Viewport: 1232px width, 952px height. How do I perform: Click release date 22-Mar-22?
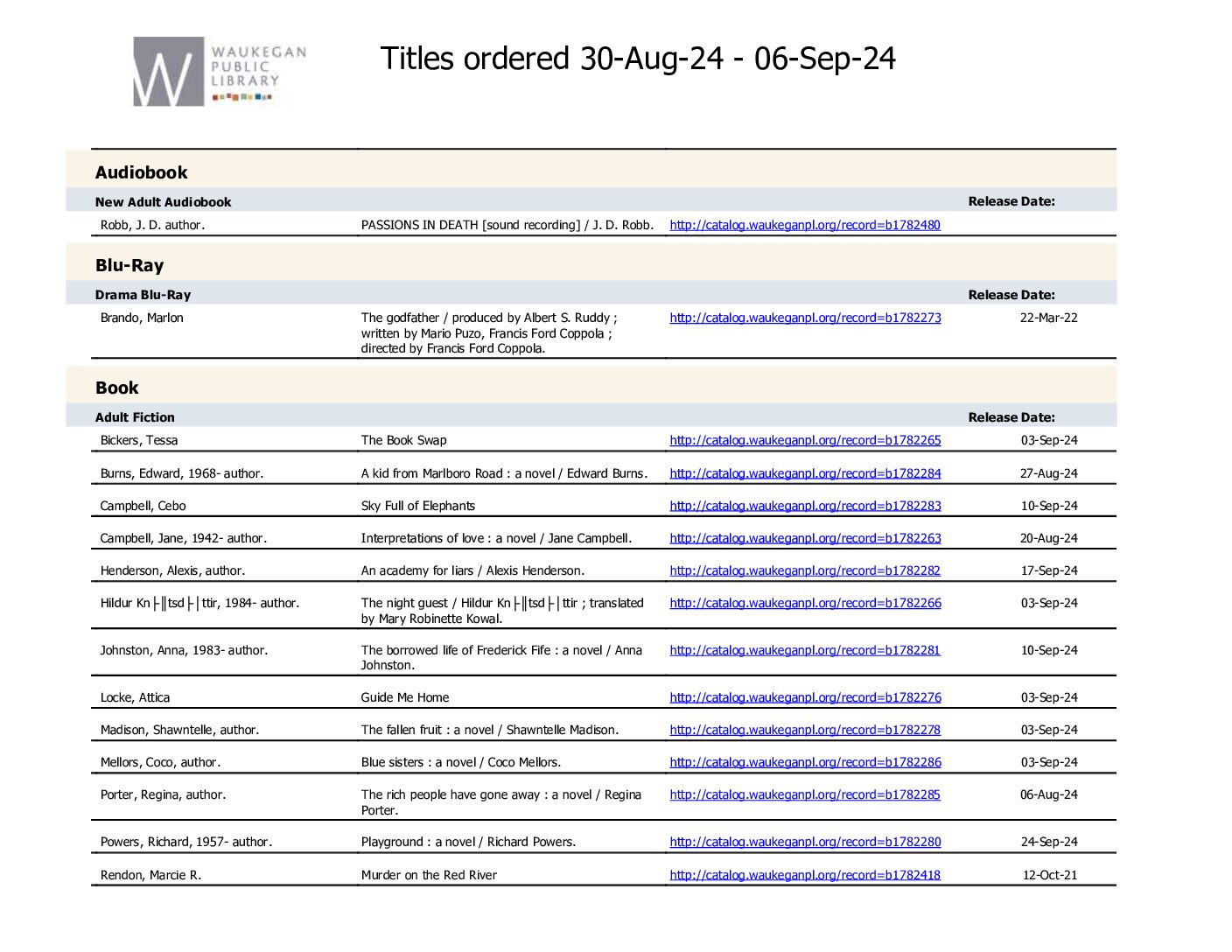coord(1048,318)
